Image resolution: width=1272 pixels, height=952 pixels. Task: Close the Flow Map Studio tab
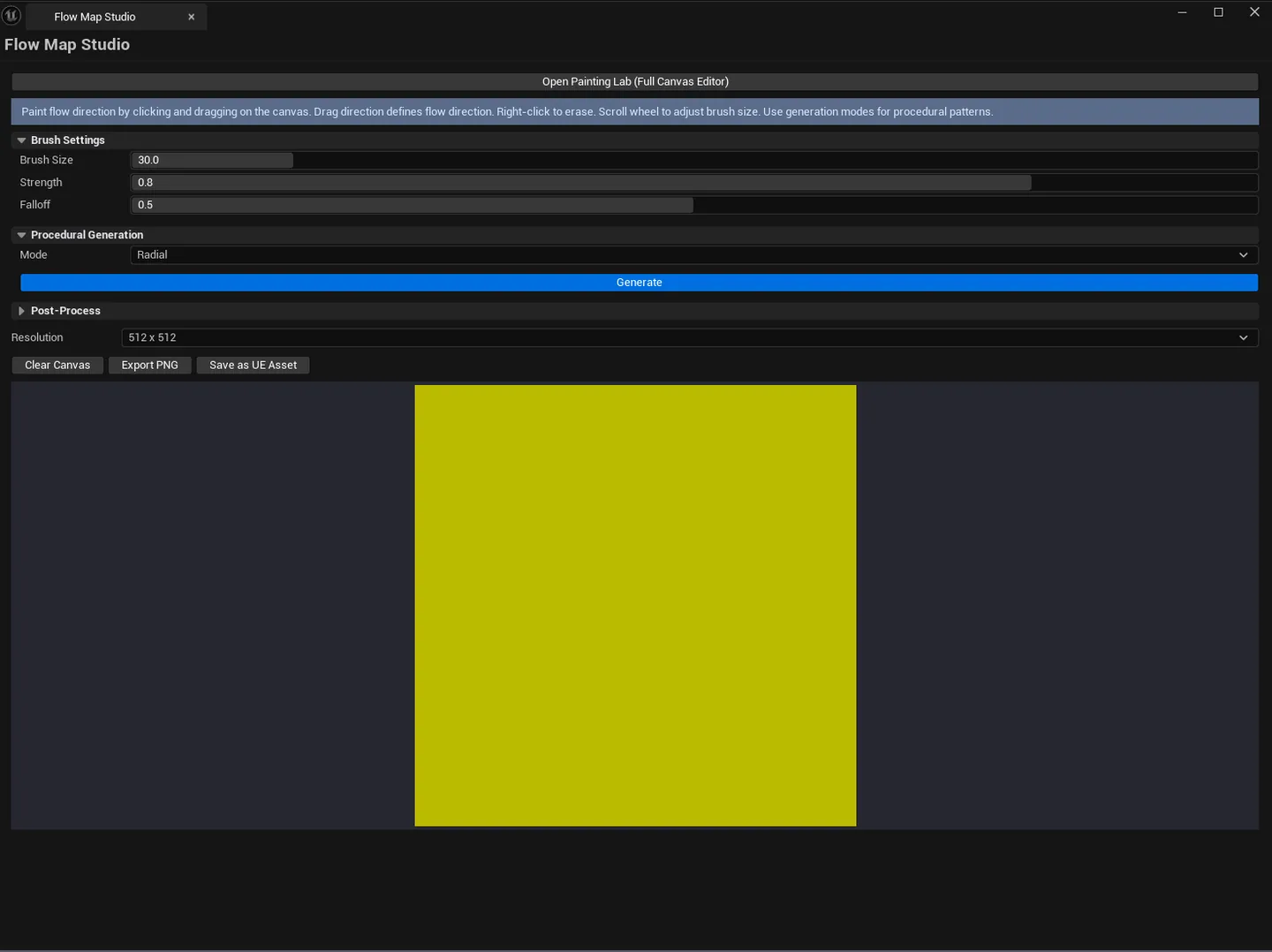(191, 17)
